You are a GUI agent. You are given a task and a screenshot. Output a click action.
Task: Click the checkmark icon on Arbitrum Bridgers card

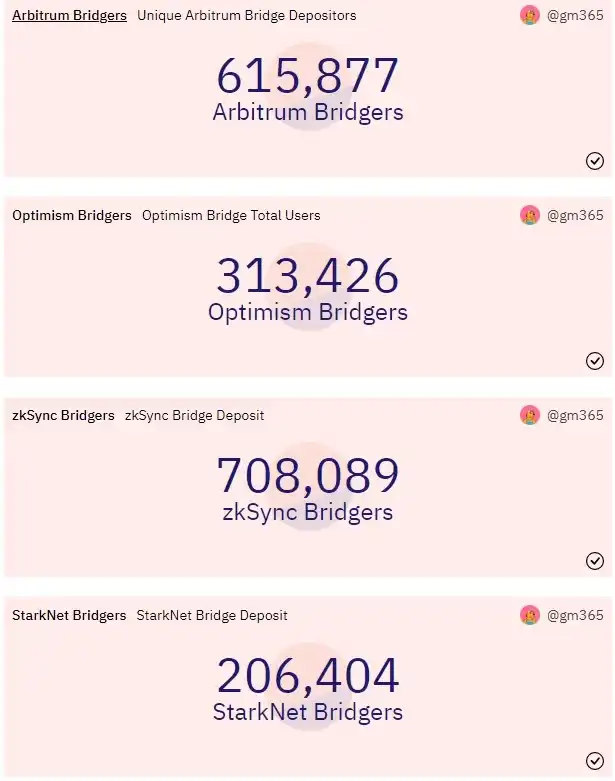tap(595, 161)
